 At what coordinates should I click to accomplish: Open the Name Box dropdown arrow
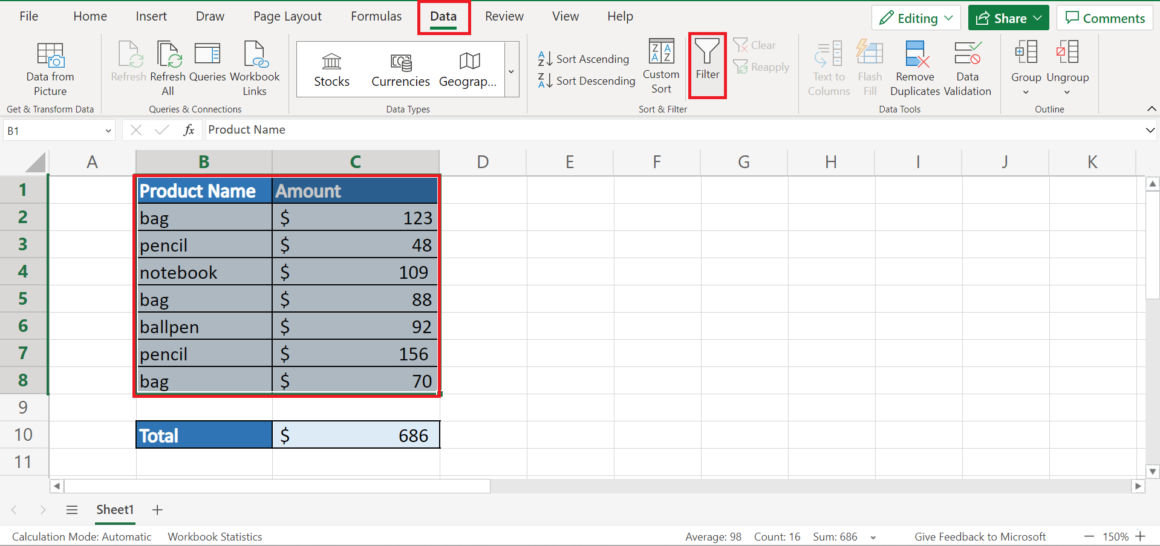point(108,130)
